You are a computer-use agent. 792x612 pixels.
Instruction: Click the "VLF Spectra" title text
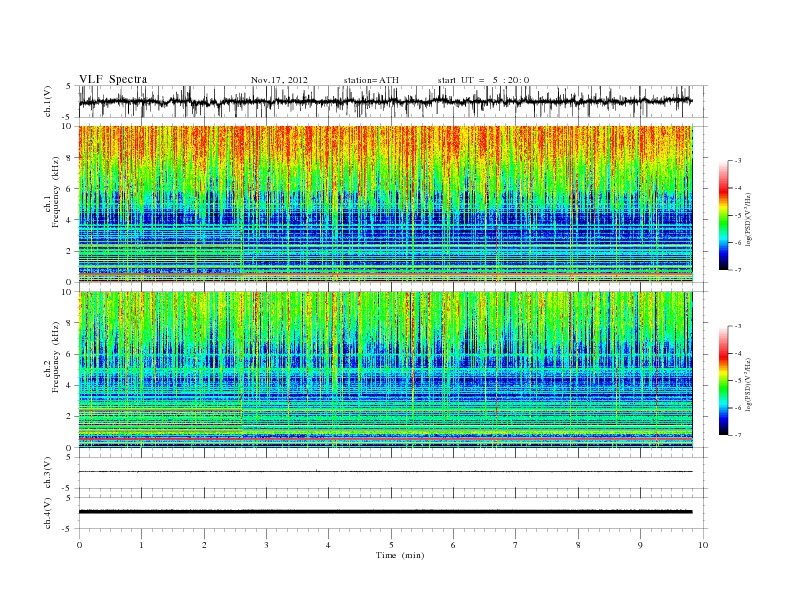coord(113,79)
